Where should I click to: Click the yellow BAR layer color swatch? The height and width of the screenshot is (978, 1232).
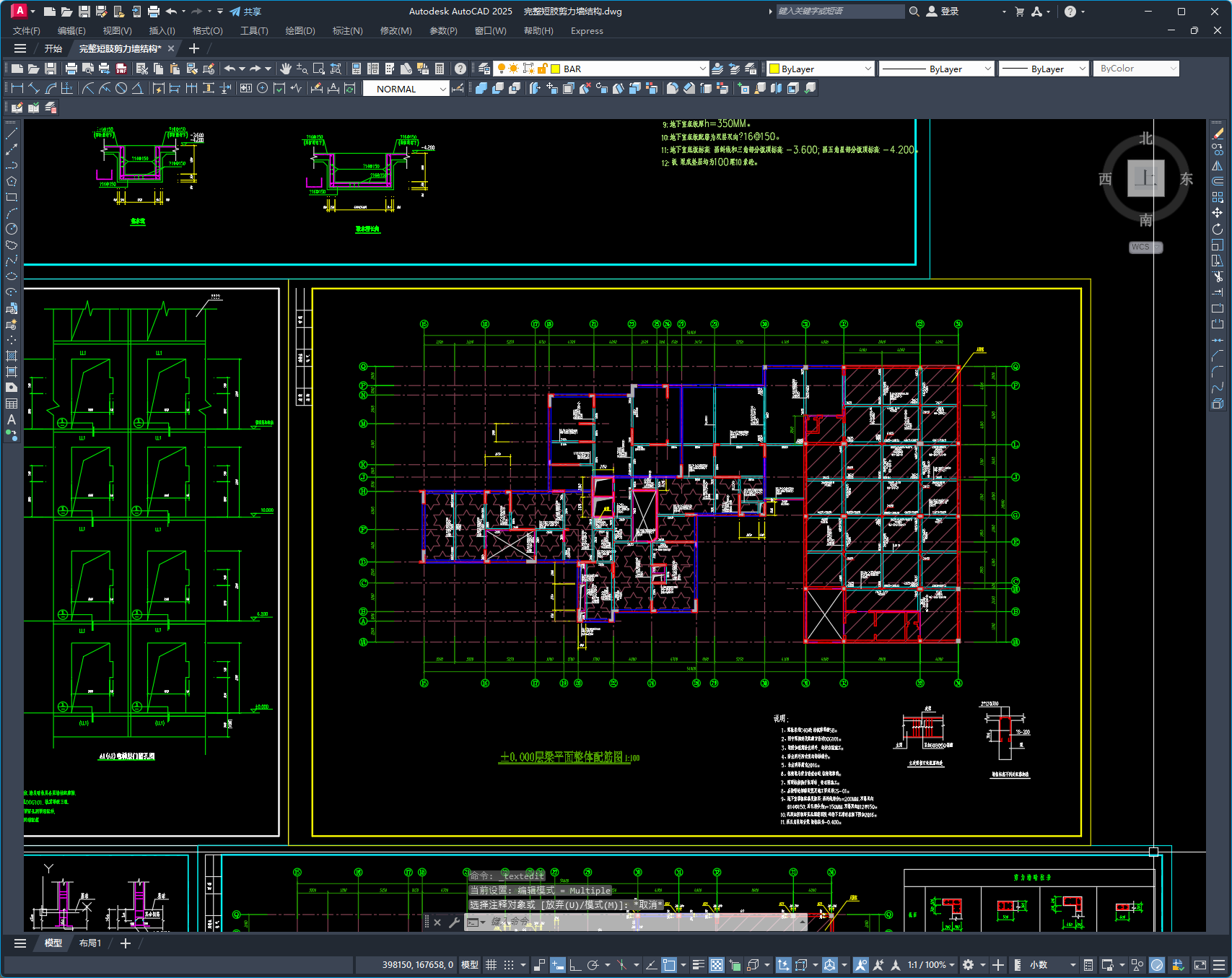coord(556,69)
